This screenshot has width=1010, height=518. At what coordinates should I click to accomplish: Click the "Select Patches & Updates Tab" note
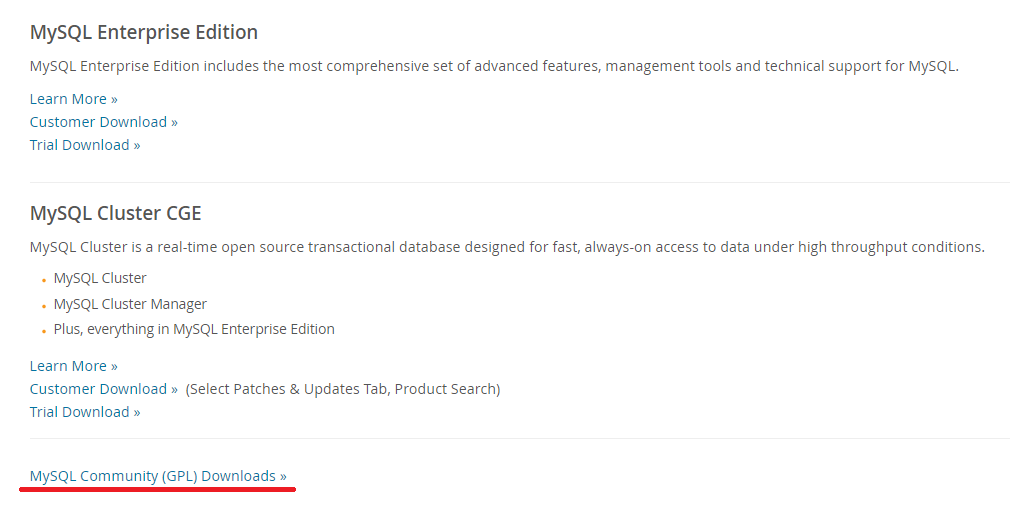pos(343,389)
